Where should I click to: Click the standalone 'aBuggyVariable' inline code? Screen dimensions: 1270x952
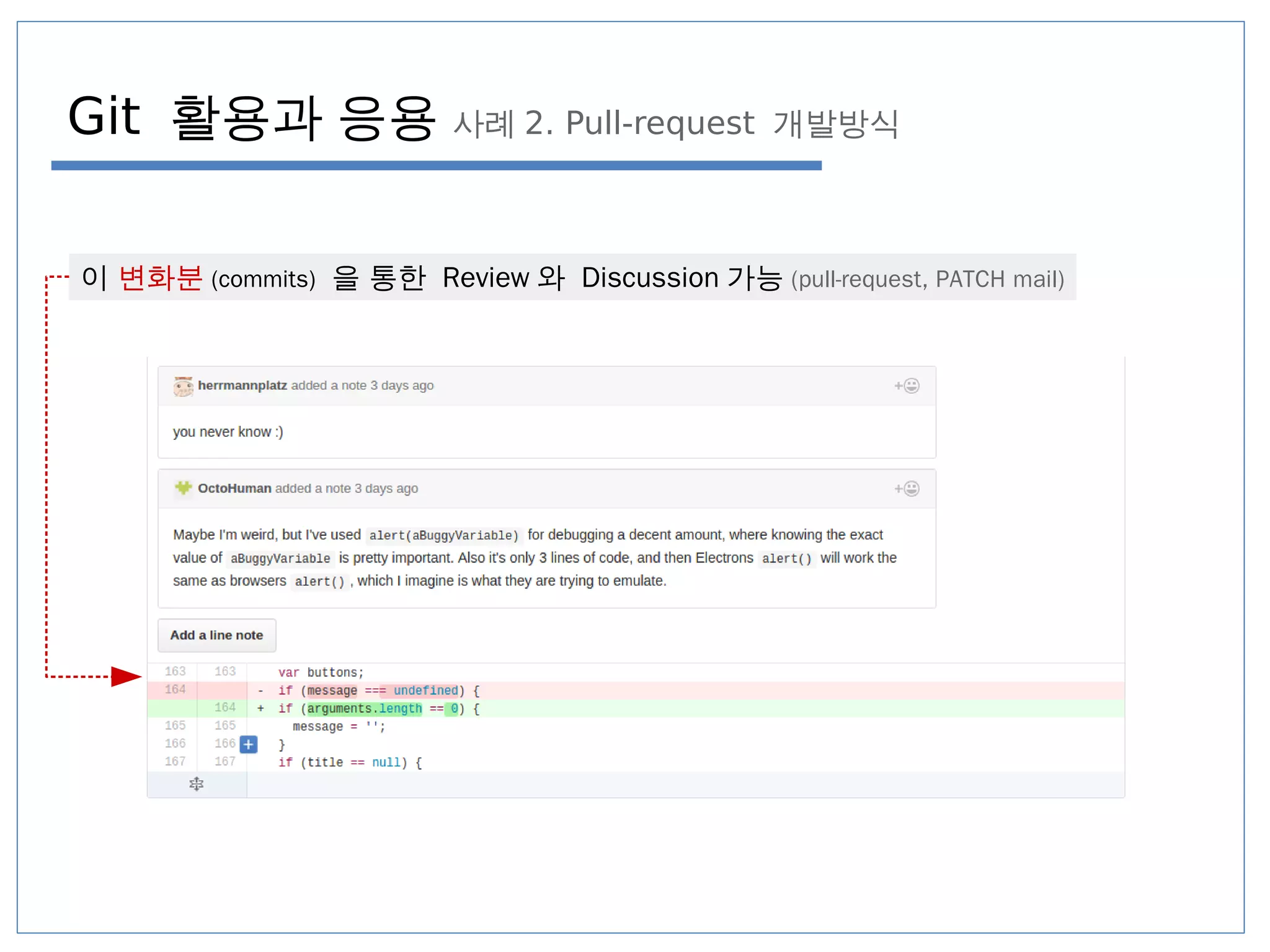tap(280, 558)
